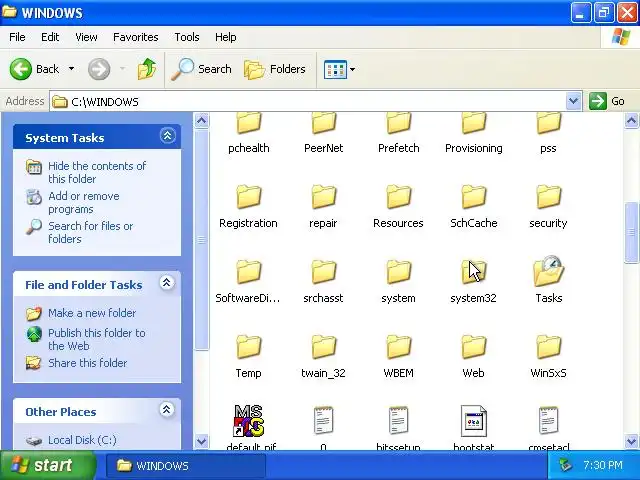Go up one folder level
640x480 pixels.
tap(147, 69)
